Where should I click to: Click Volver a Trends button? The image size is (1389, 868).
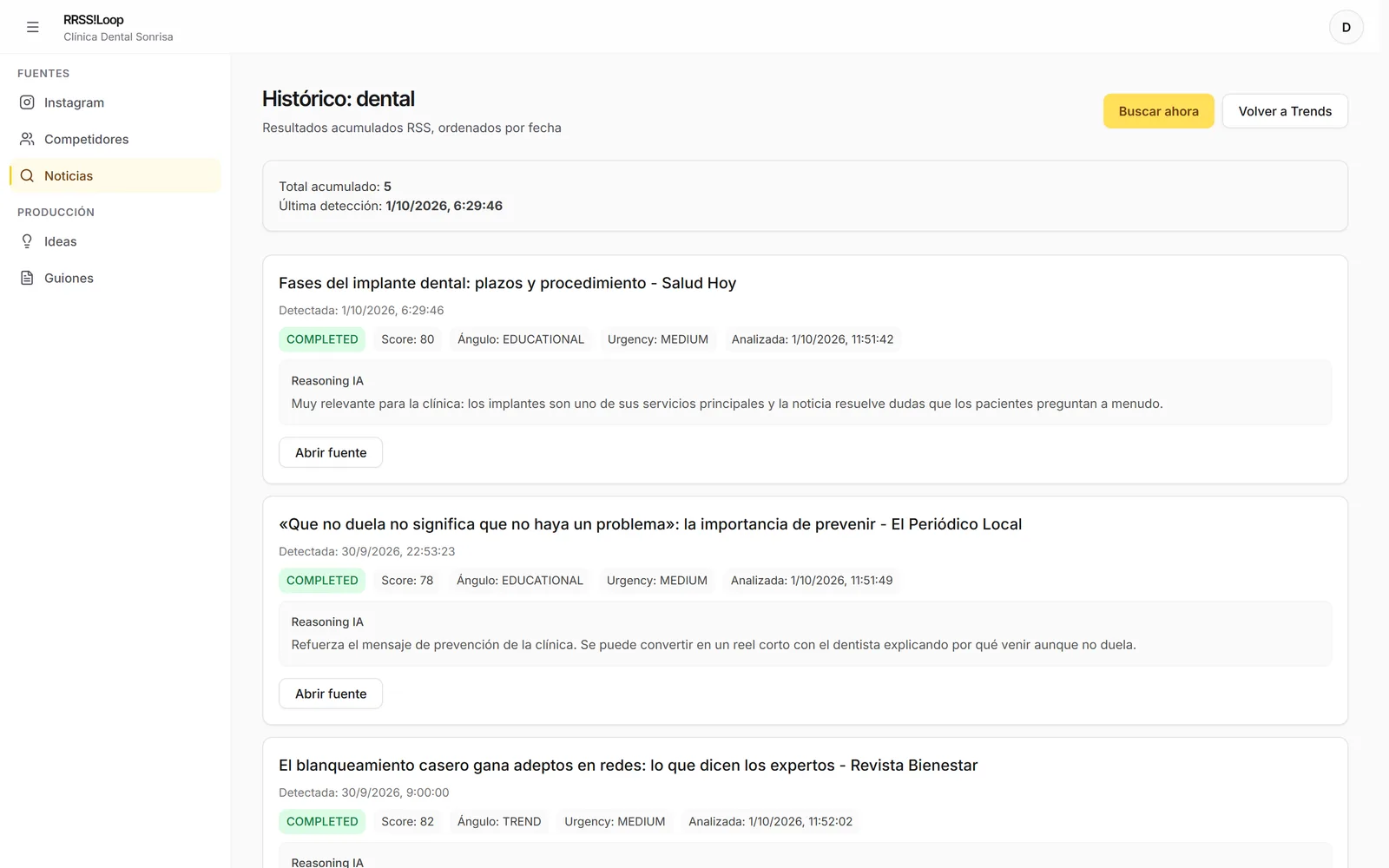click(x=1285, y=111)
